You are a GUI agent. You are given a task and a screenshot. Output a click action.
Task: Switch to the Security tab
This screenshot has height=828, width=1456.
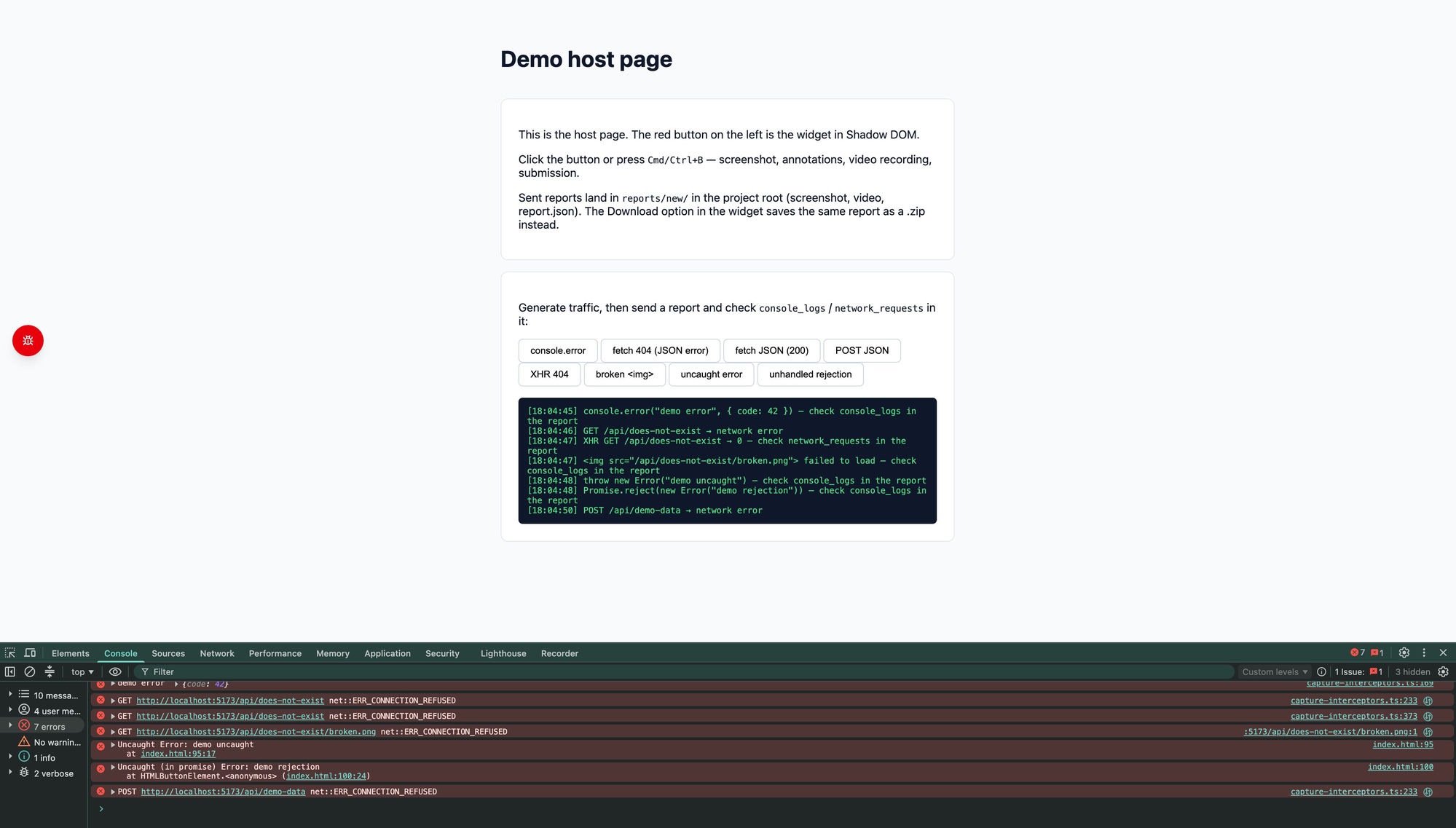(442, 653)
